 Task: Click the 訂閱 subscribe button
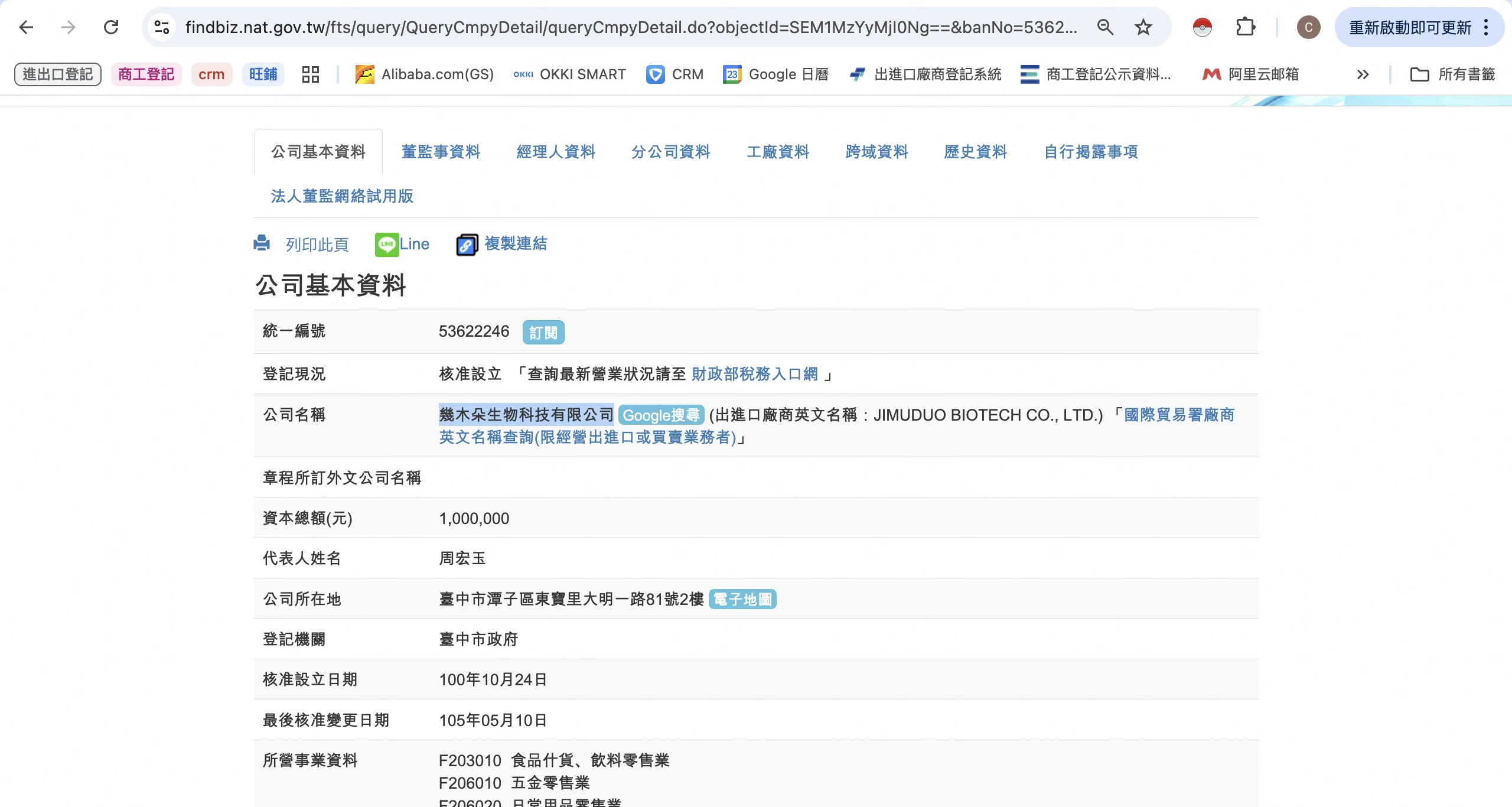543,333
